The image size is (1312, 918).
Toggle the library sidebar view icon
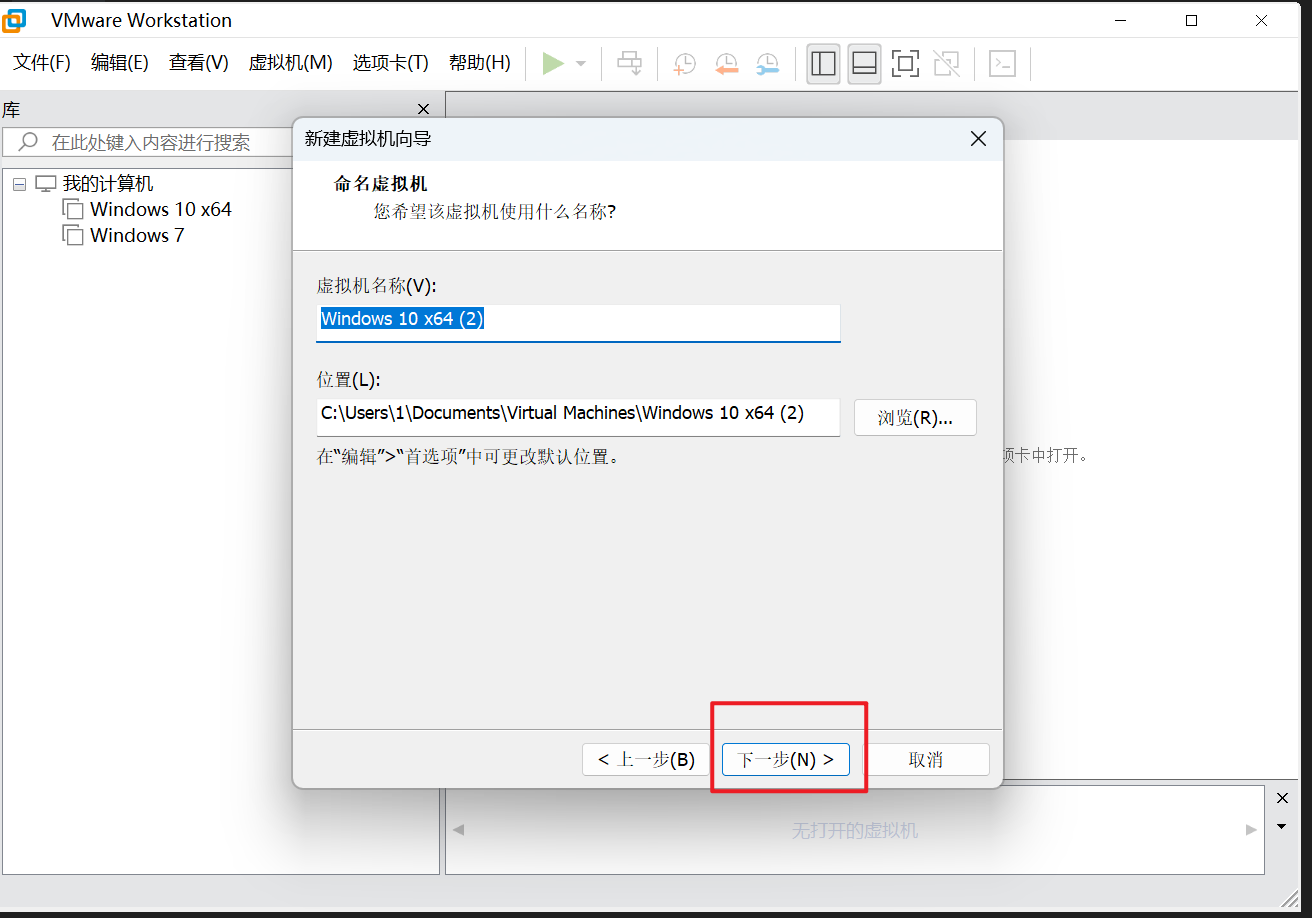(823, 64)
